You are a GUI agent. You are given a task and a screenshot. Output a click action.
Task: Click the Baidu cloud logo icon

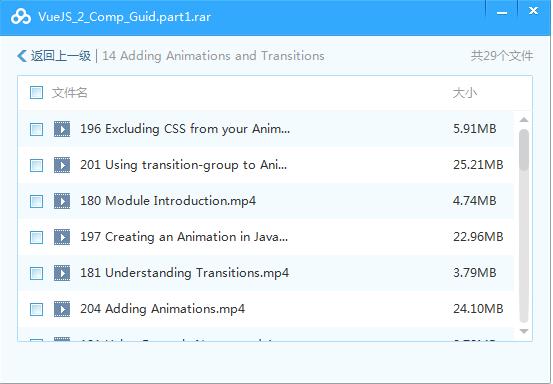click(21, 17)
